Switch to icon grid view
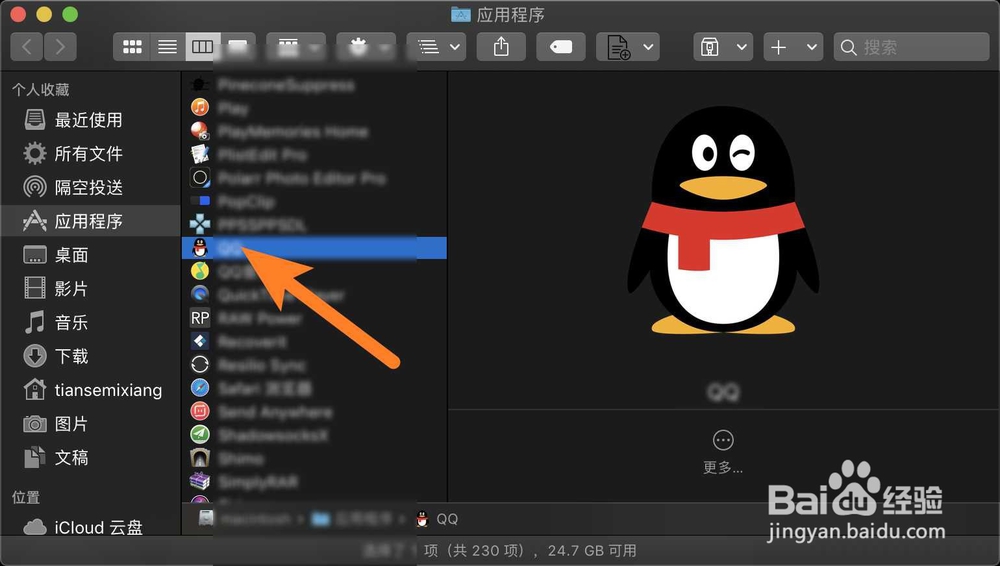 pos(132,47)
